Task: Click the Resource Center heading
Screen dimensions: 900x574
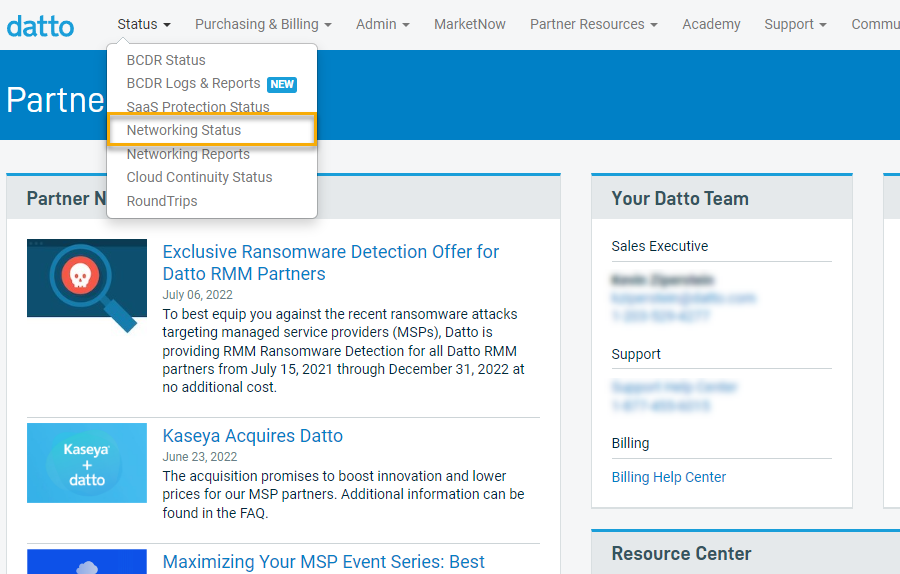Action: coord(681,553)
